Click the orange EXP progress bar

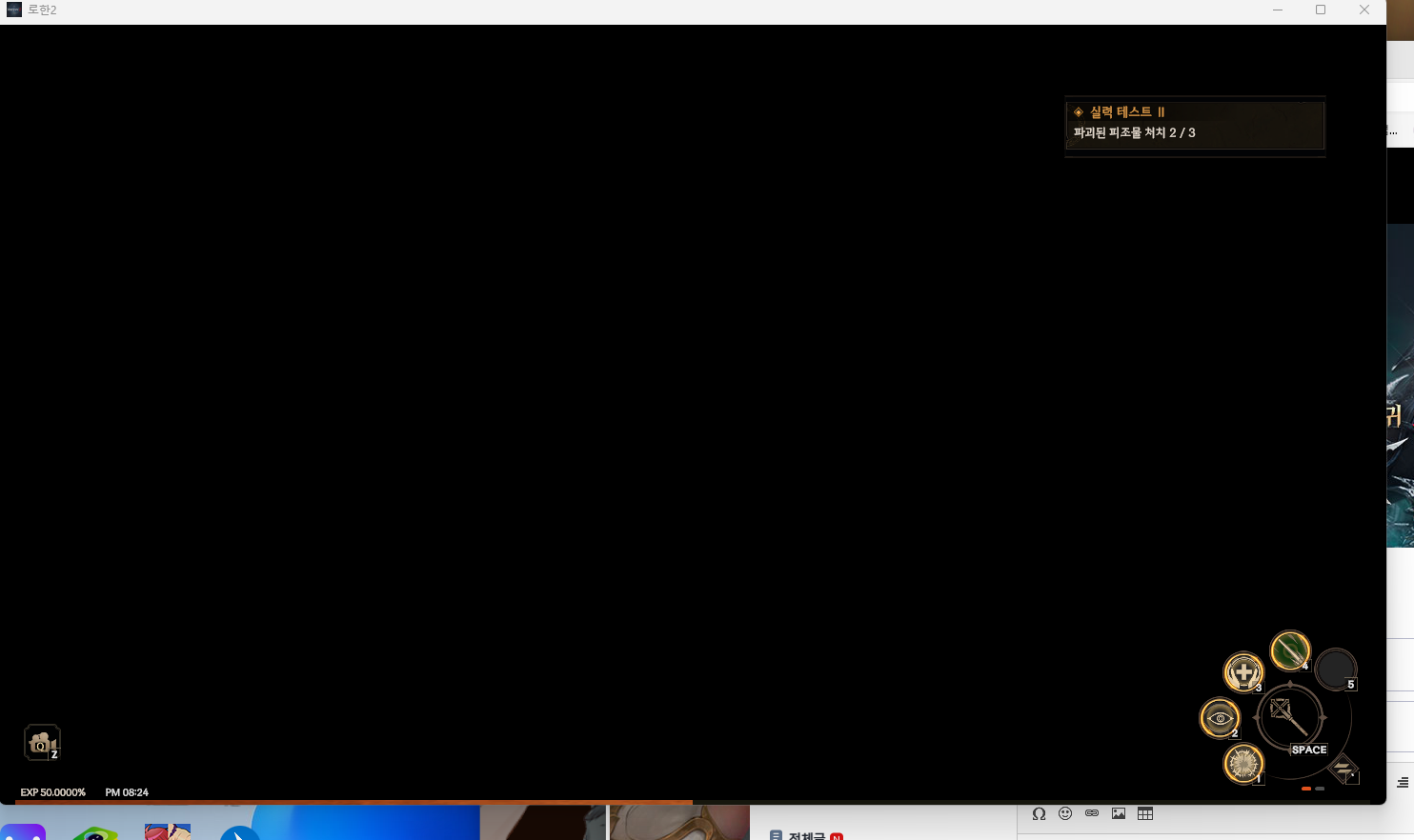click(353, 802)
